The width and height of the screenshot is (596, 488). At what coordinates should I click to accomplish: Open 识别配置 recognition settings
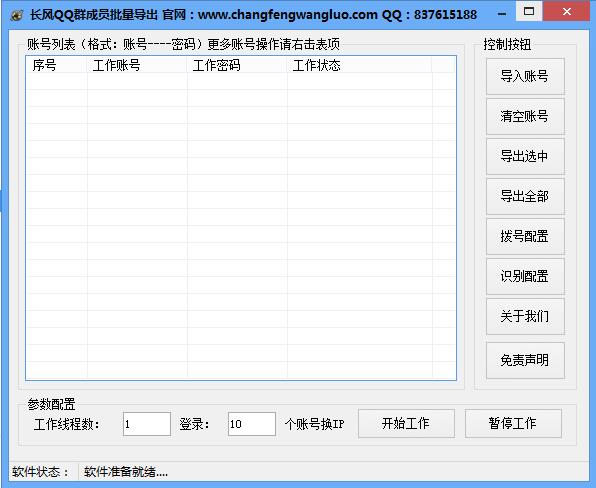pos(525,276)
